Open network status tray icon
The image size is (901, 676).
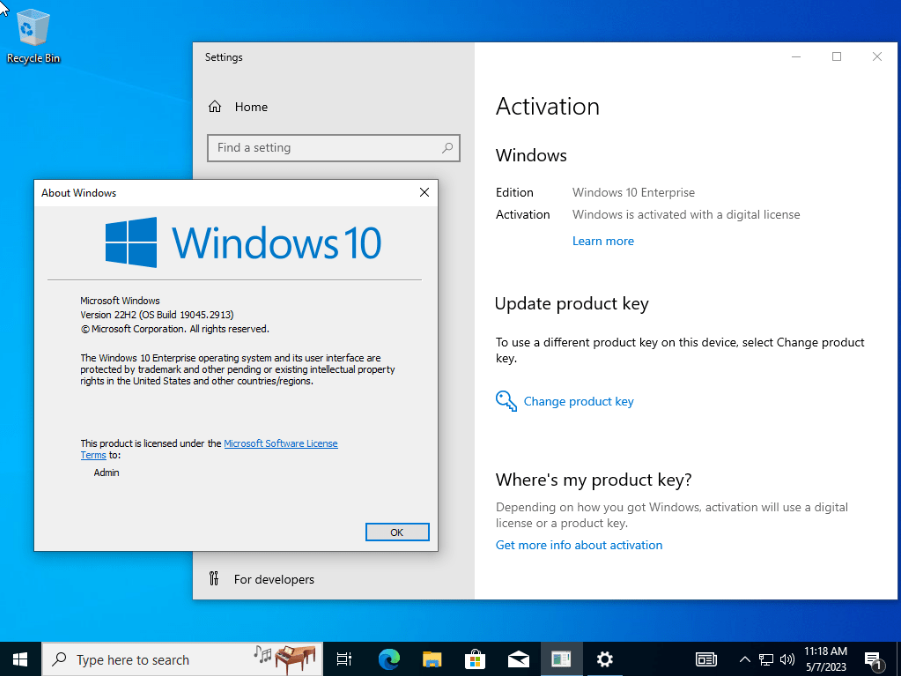click(x=766, y=659)
